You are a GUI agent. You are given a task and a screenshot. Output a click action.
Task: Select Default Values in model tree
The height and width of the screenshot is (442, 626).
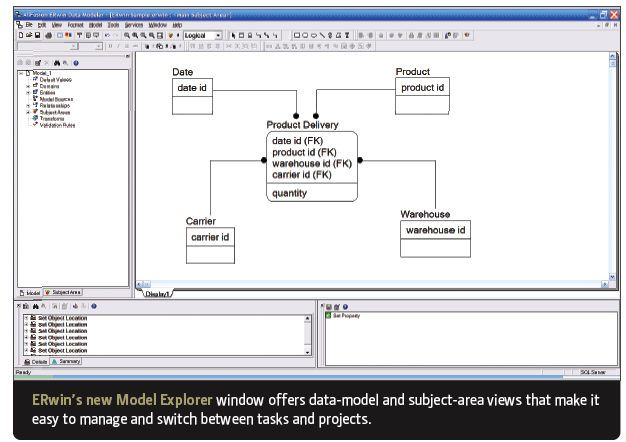pyautogui.click(x=55, y=80)
